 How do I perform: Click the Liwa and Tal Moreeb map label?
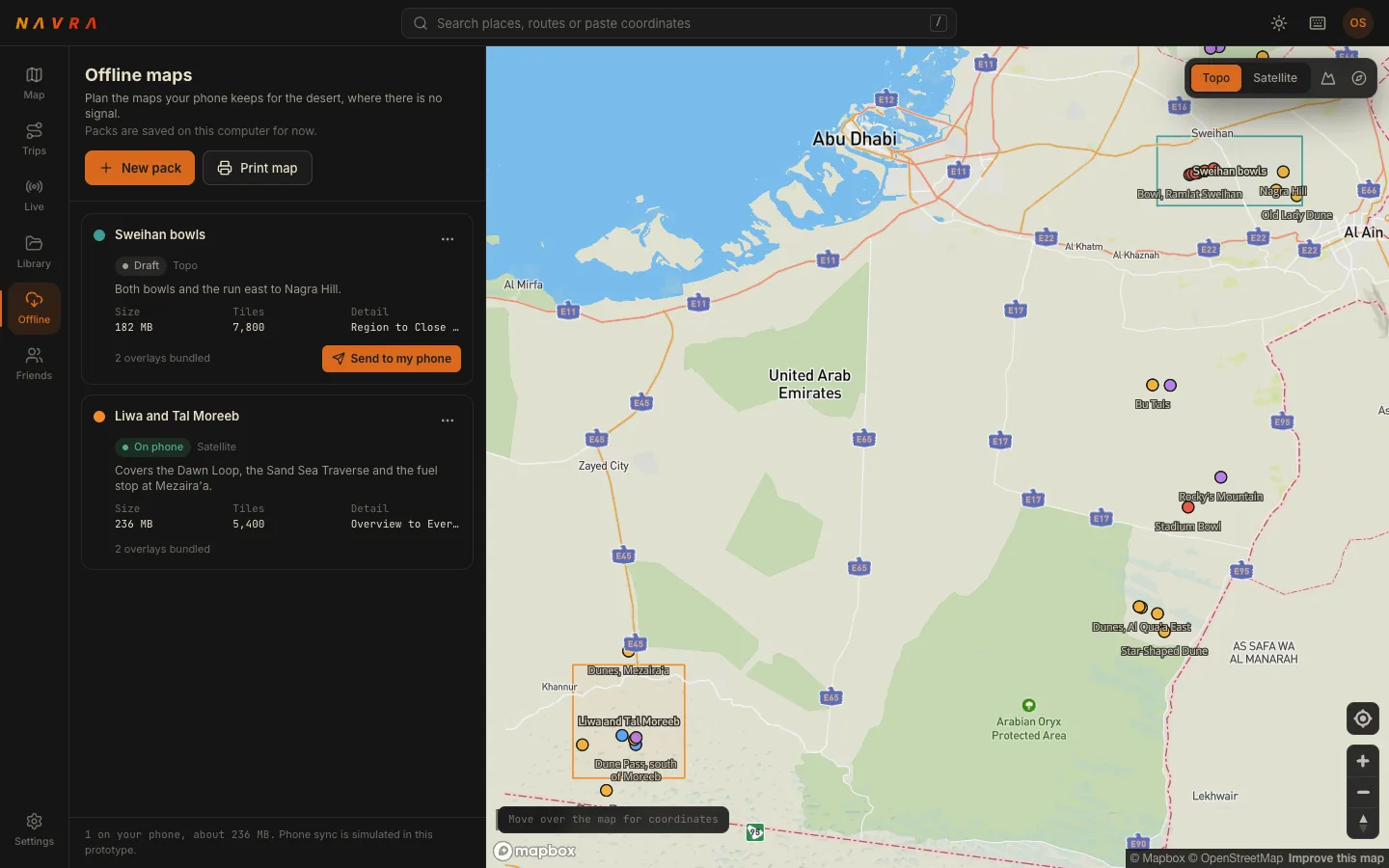[x=629, y=721]
